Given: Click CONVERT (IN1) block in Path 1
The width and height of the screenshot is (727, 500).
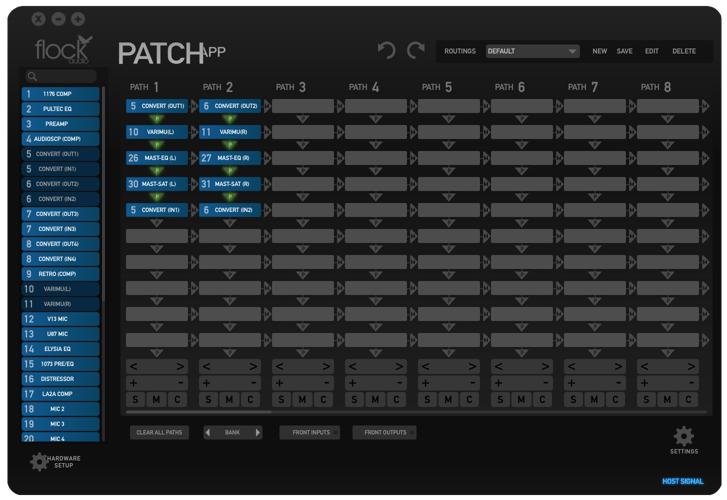Looking at the screenshot, I should (x=157, y=210).
